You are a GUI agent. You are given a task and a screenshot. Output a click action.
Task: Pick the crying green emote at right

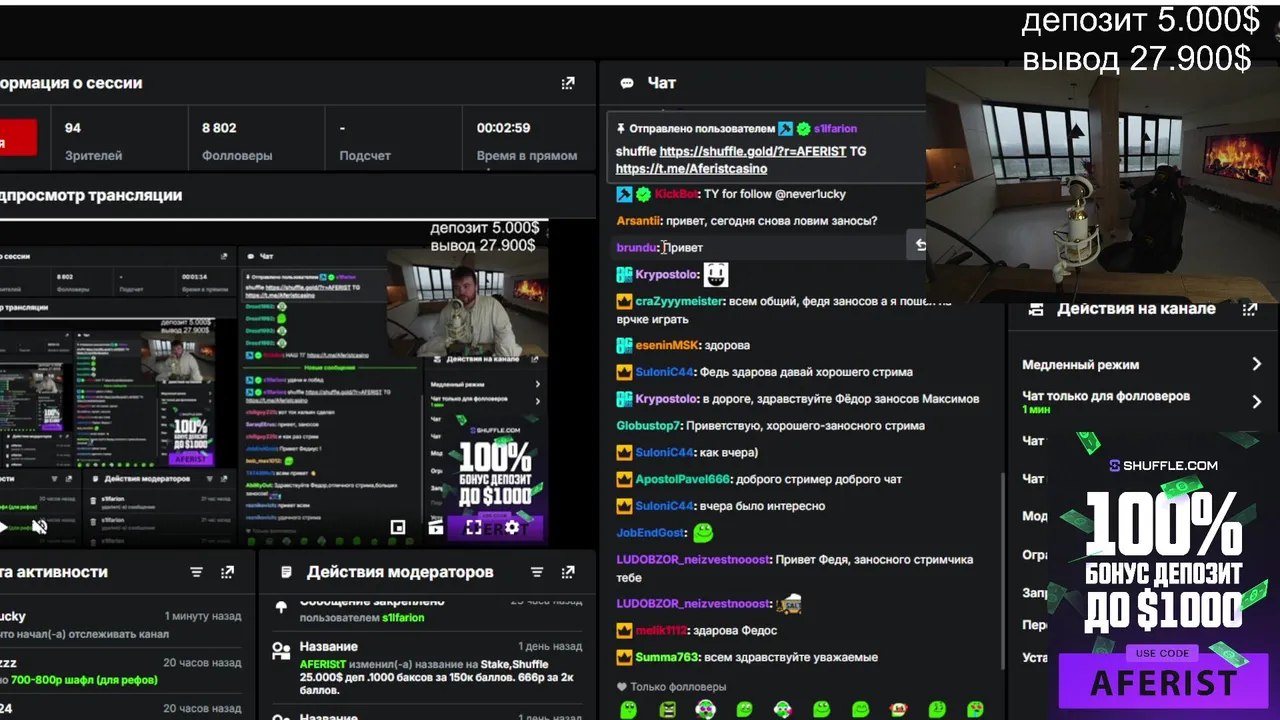[x=975, y=710]
